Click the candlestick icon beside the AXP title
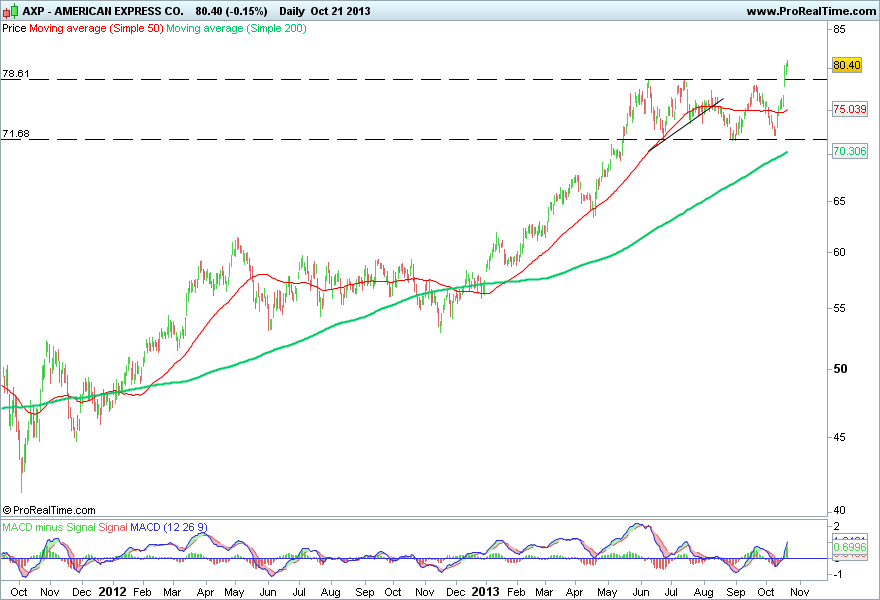The image size is (880, 600). click(10, 11)
